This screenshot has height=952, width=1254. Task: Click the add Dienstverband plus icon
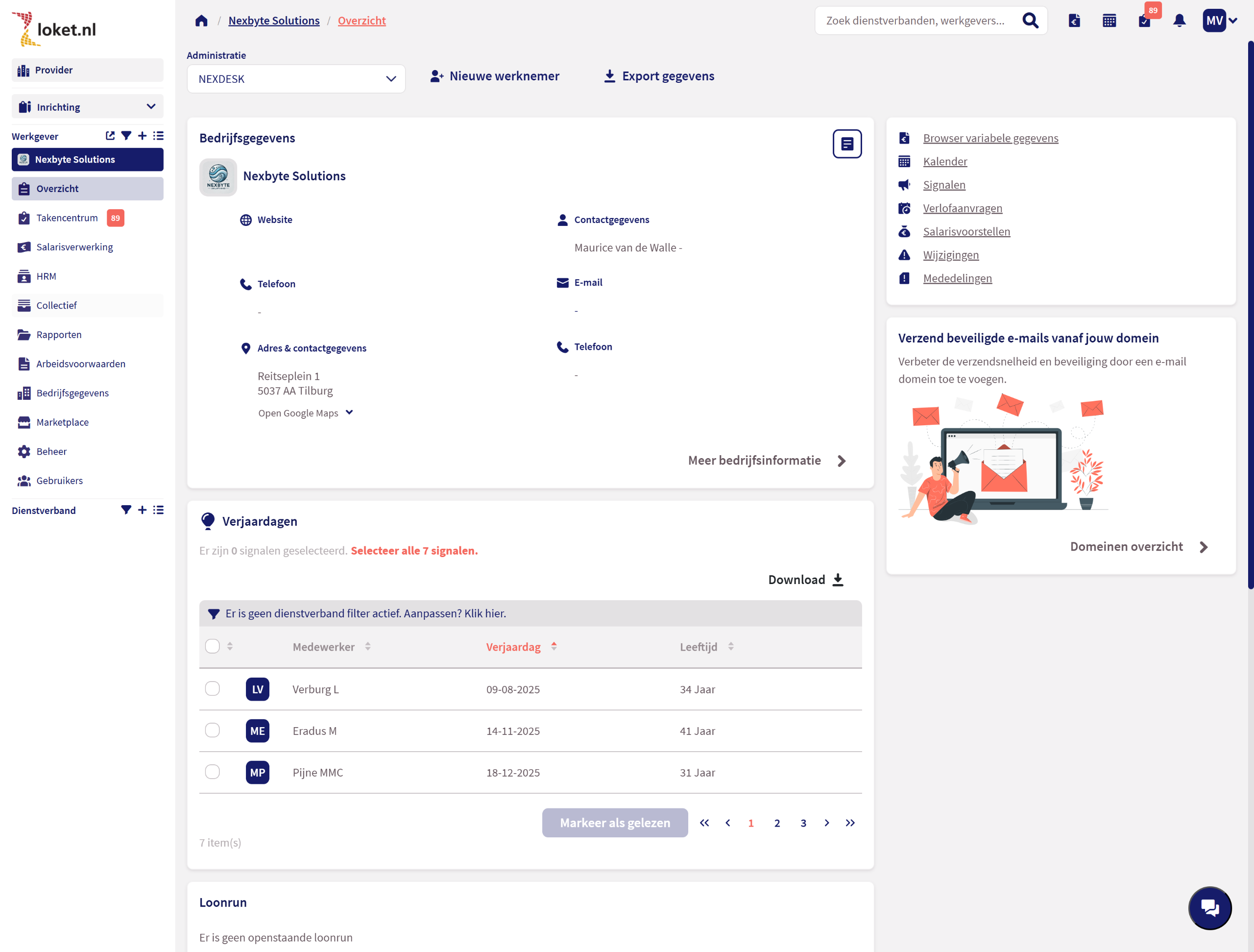(142, 510)
